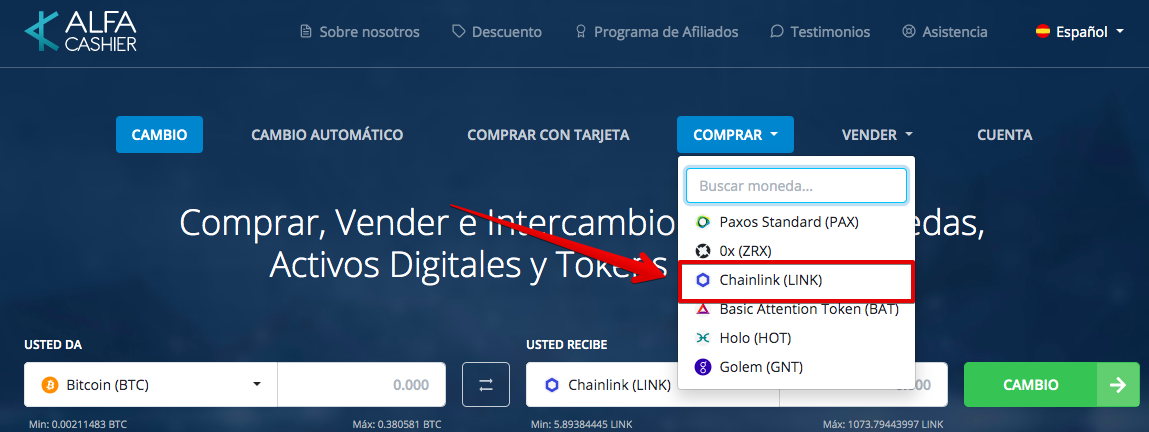Click the Alfa Cashier logo
1149x432 pixels.
[x=81, y=31]
